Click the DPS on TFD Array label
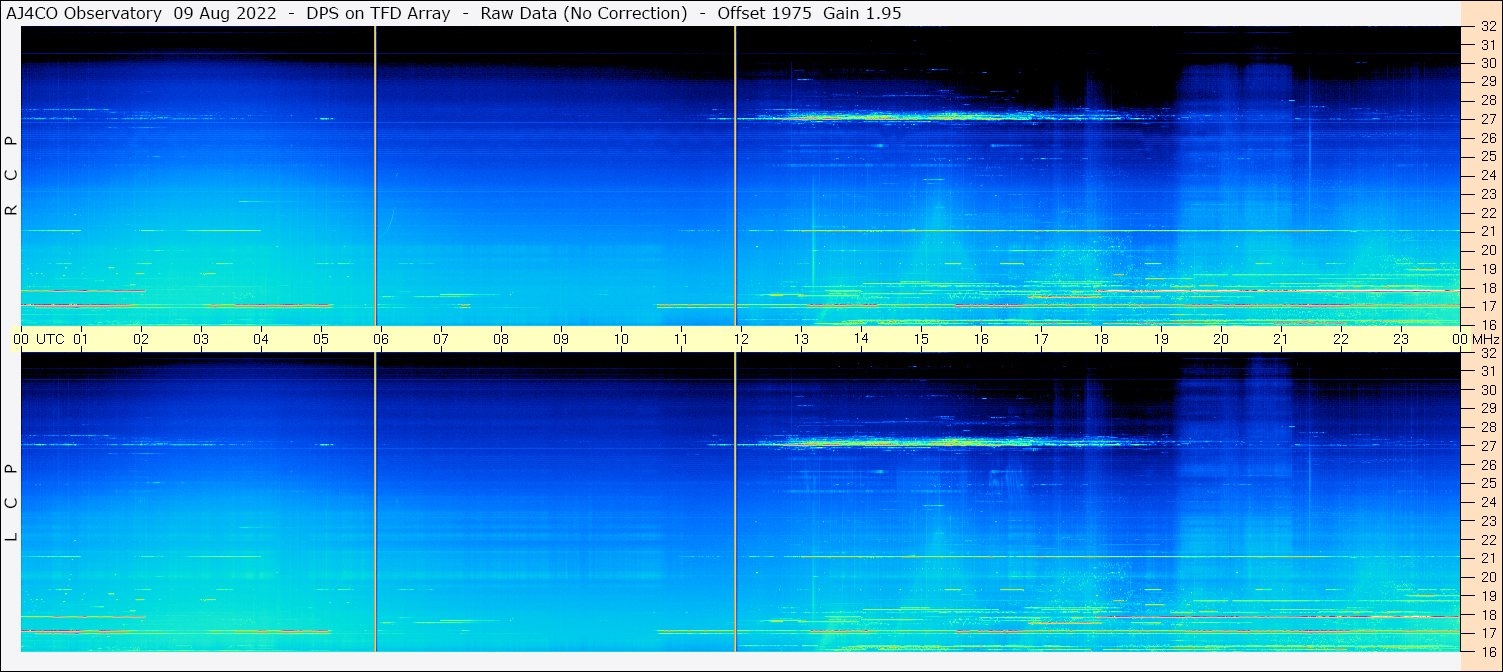This screenshot has width=1503, height=672. pyautogui.click(x=379, y=13)
